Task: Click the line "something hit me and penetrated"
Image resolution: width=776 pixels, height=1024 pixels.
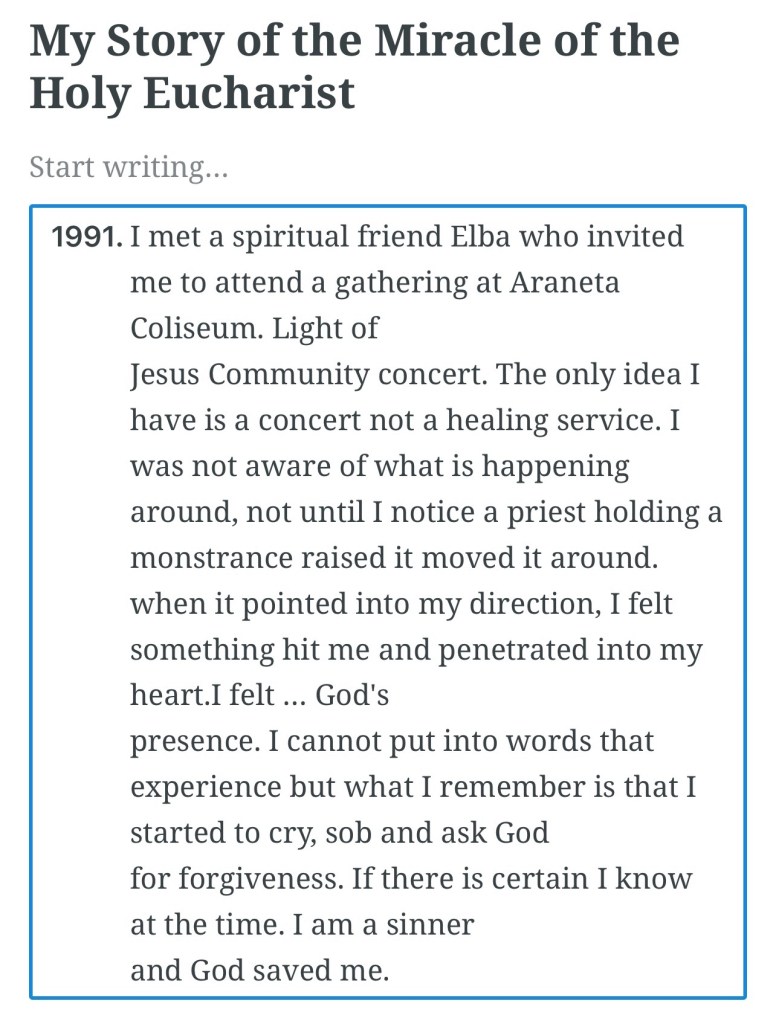Action: 416,651
